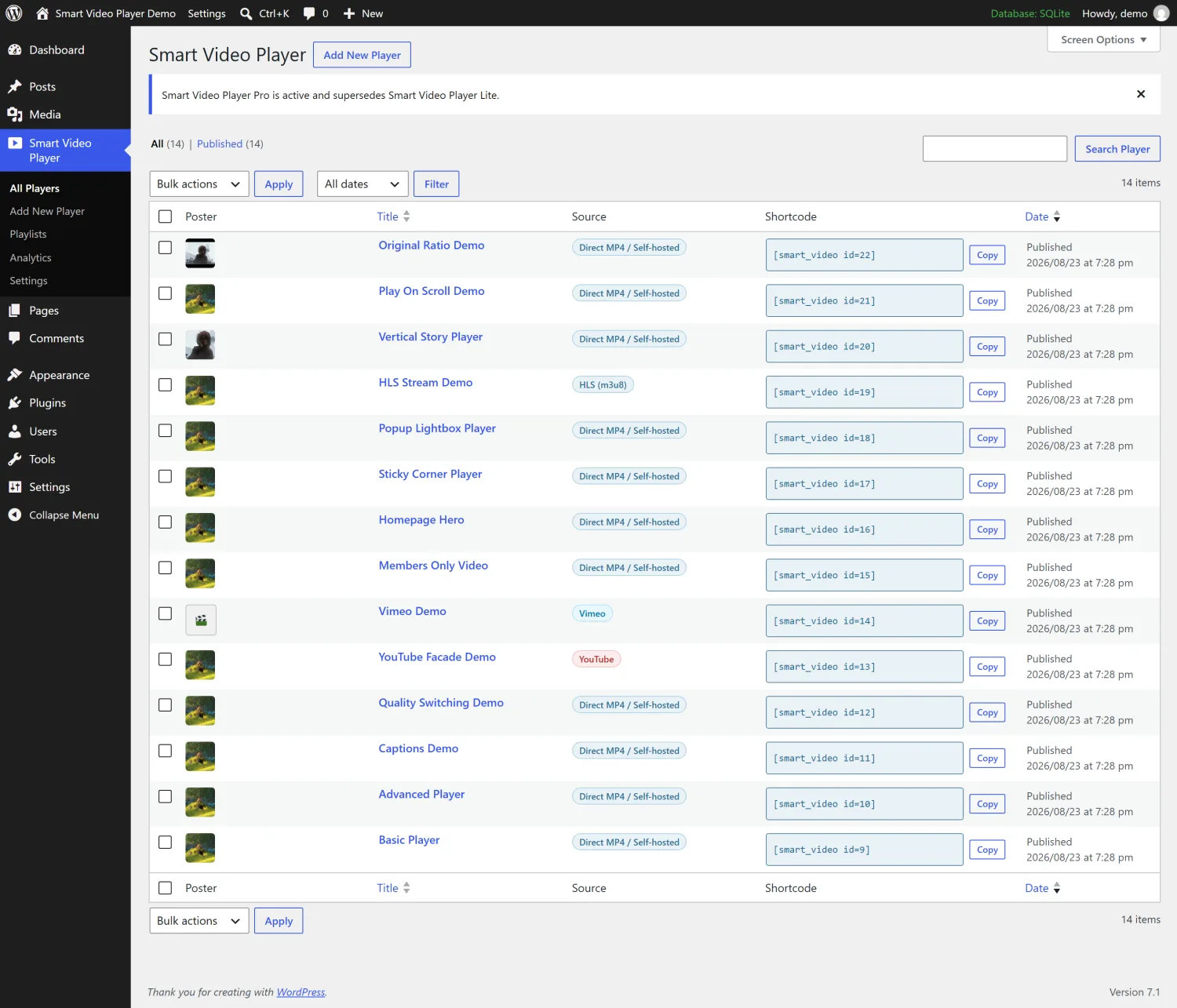Image resolution: width=1177 pixels, height=1008 pixels.
Task: Tick the YouTube Facade Demo checkbox
Action: pos(165,659)
